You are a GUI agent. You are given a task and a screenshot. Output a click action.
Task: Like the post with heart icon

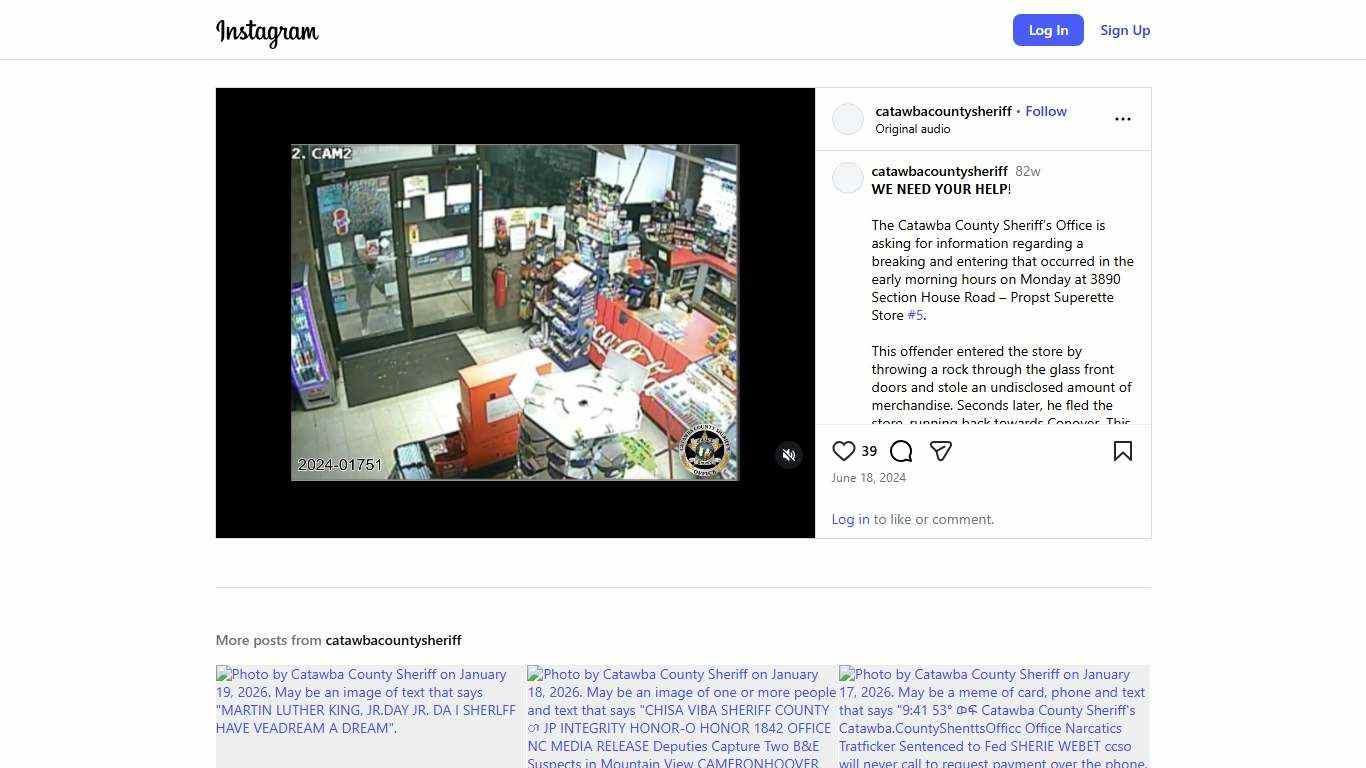tap(843, 451)
